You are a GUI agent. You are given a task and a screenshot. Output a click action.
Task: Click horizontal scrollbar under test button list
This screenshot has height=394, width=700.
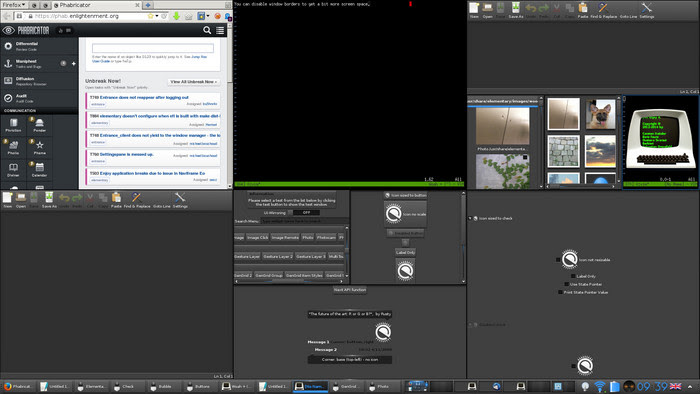[289, 281]
